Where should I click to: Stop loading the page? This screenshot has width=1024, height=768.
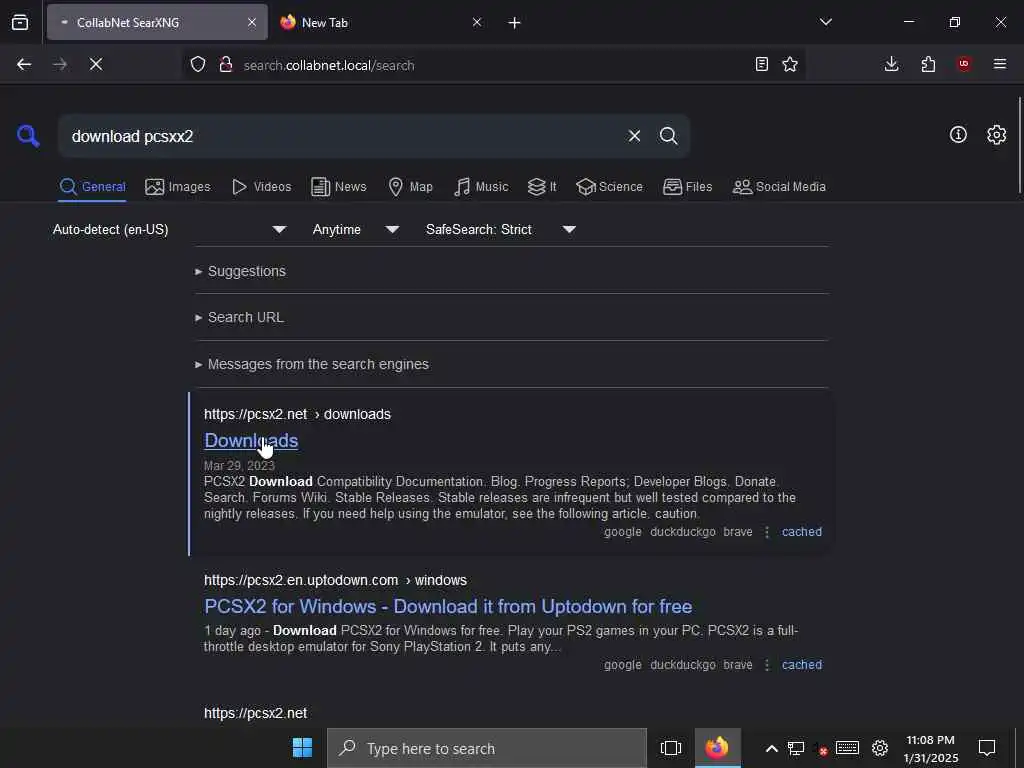tap(96, 64)
